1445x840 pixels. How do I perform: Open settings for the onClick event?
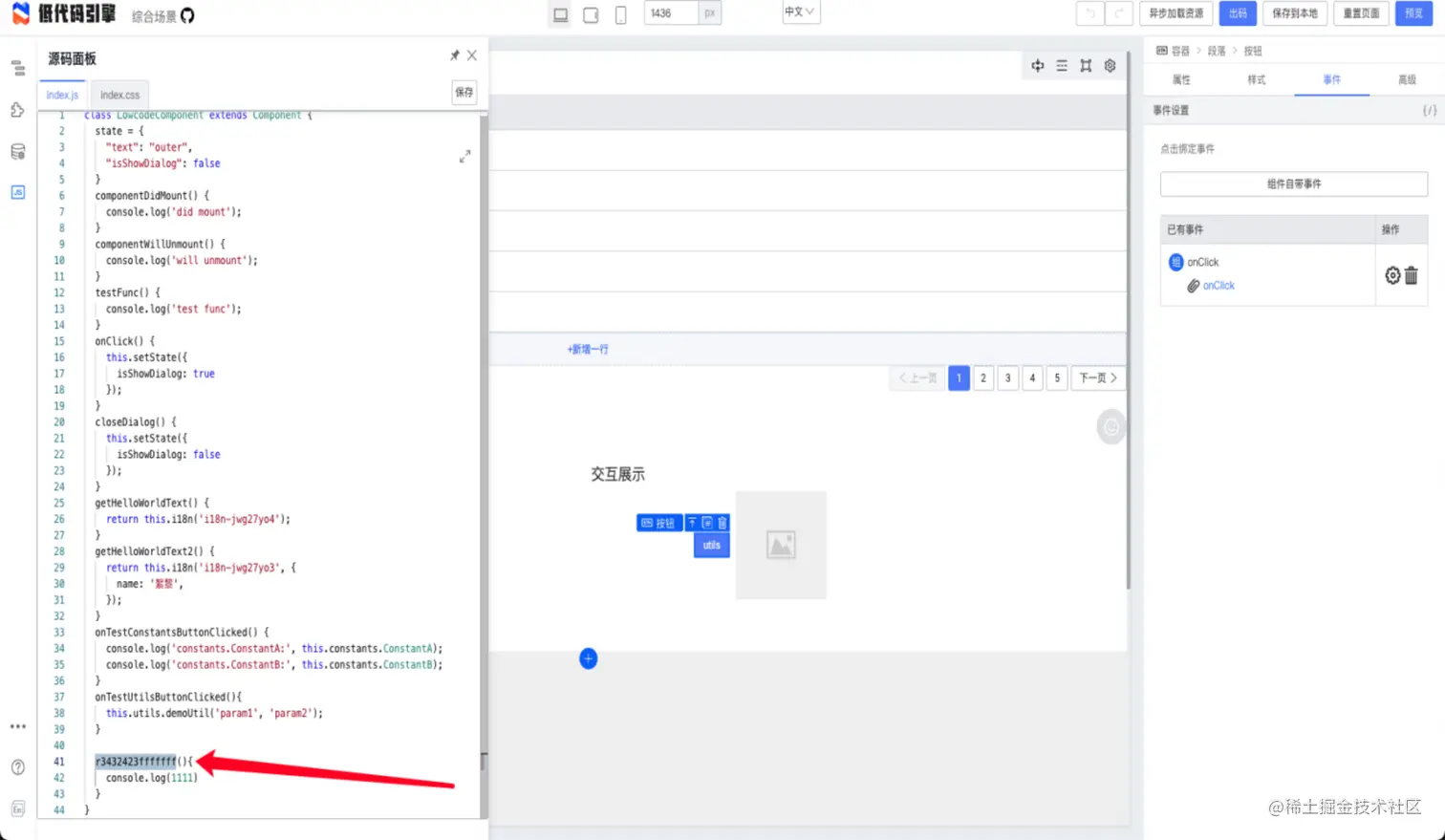tap(1392, 275)
